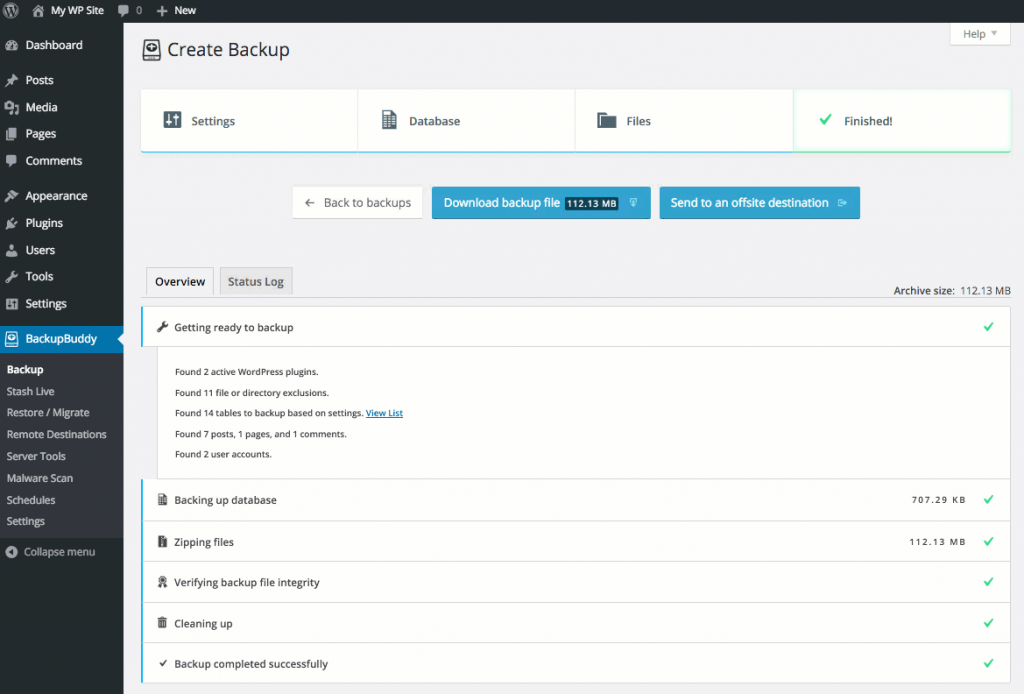Open the View List link
The width and height of the screenshot is (1024, 694).
(384, 413)
